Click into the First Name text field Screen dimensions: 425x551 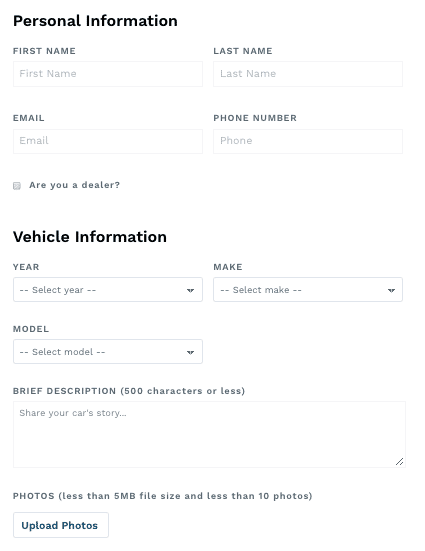point(108,74)
